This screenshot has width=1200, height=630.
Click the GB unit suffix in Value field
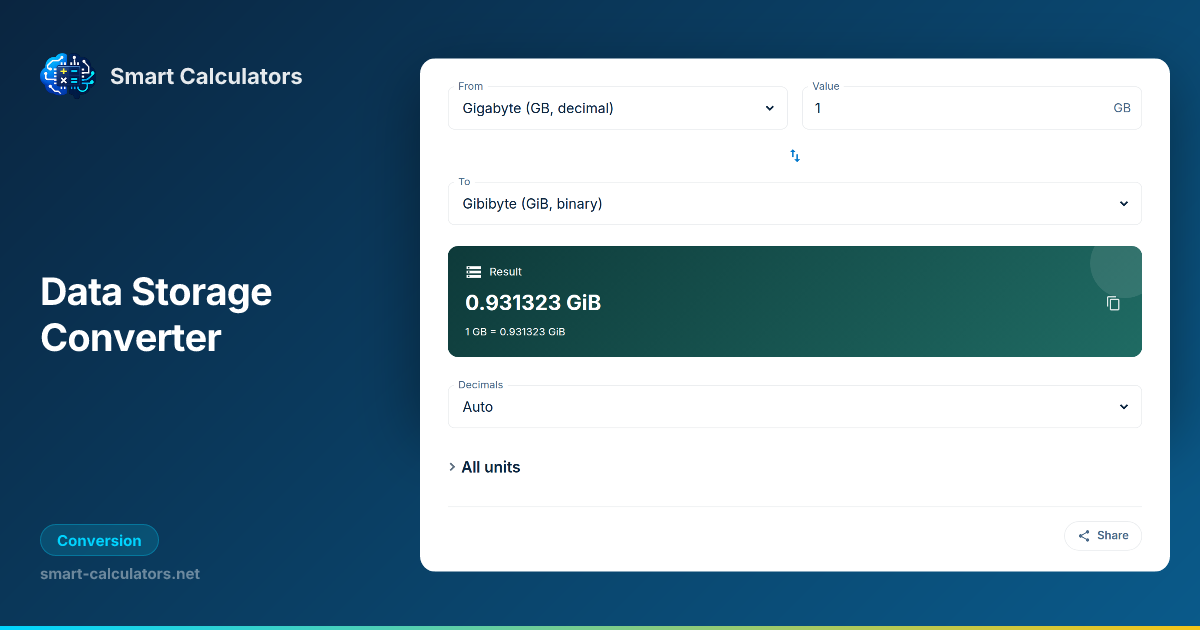[1122, 108]
